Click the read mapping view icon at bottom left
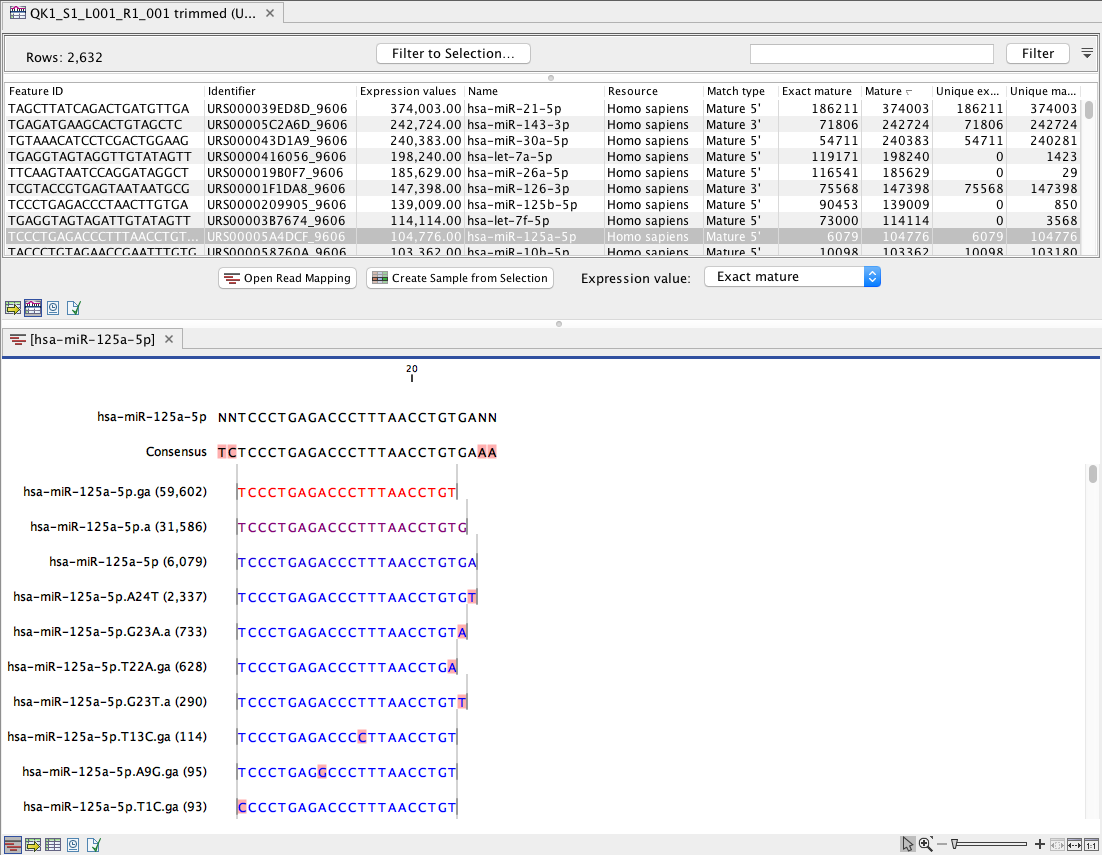This screenshot has width=1102, height=855. click(13, 845)
